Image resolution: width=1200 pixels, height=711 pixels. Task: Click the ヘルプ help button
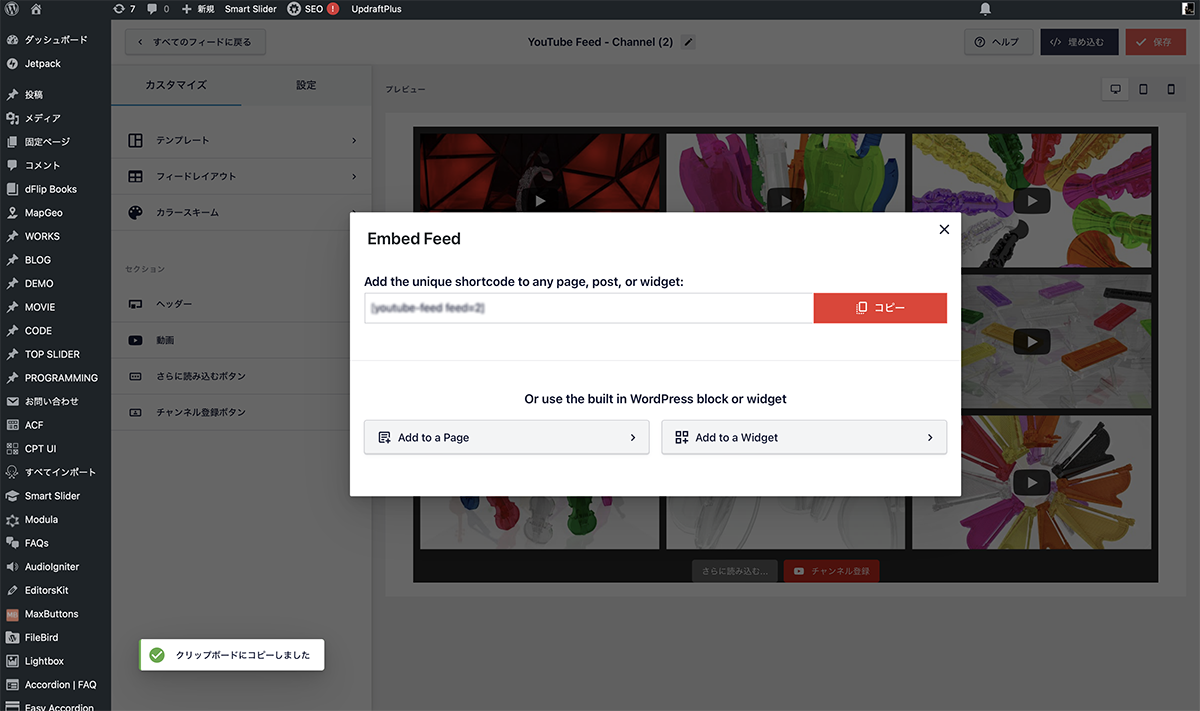click(x=997, y=42)
